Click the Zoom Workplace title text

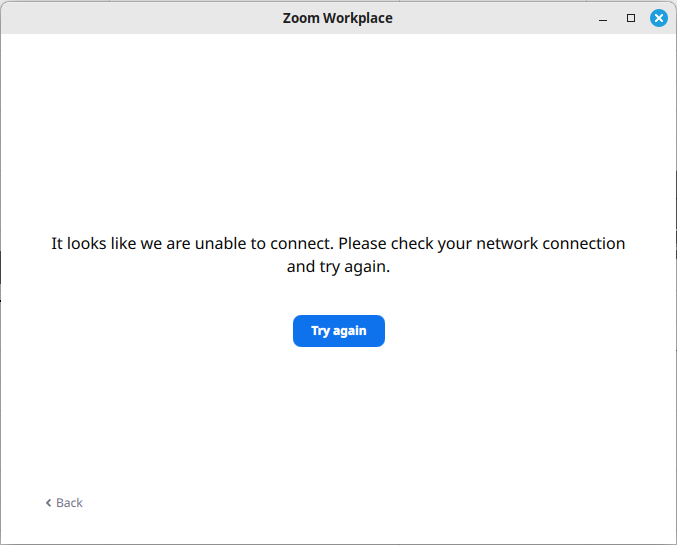point(338,18)
